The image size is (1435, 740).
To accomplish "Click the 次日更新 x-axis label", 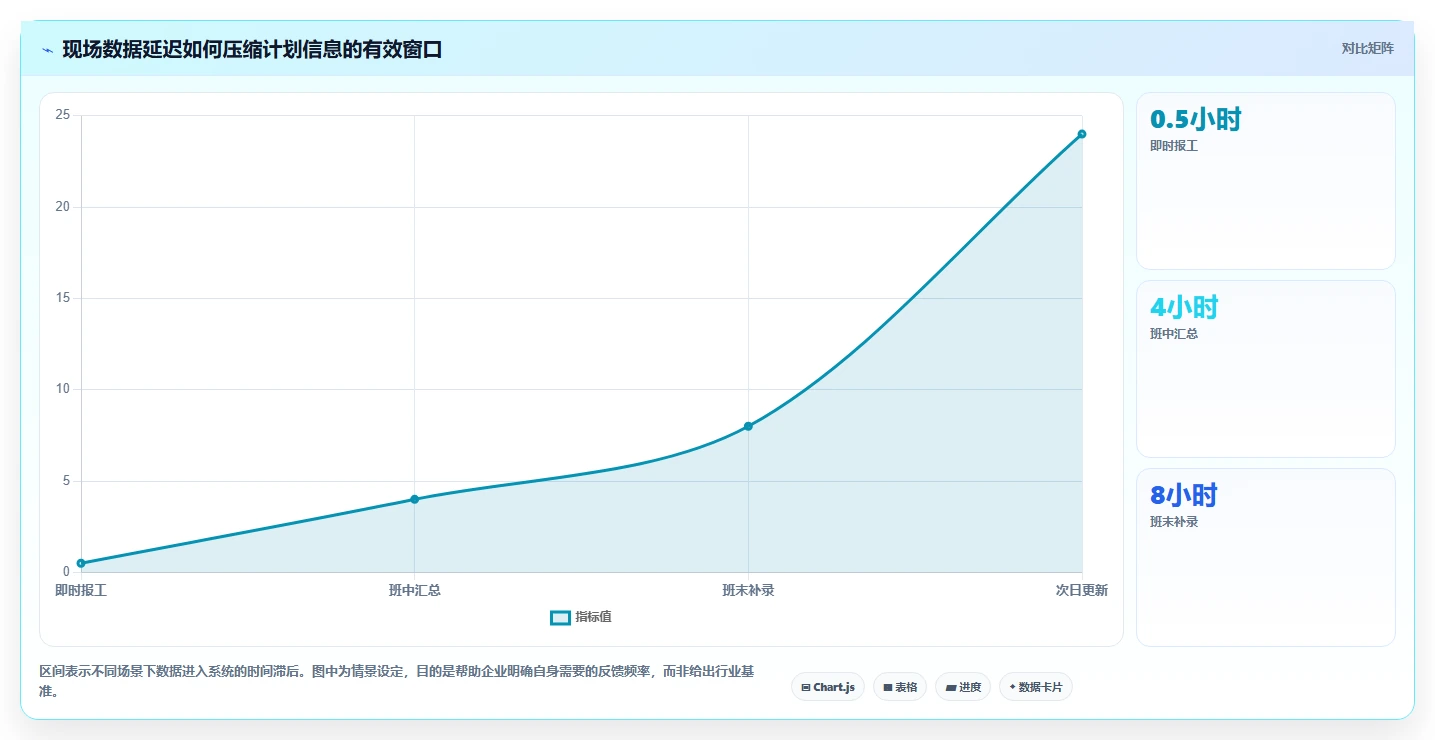I will coord(1082,590).
